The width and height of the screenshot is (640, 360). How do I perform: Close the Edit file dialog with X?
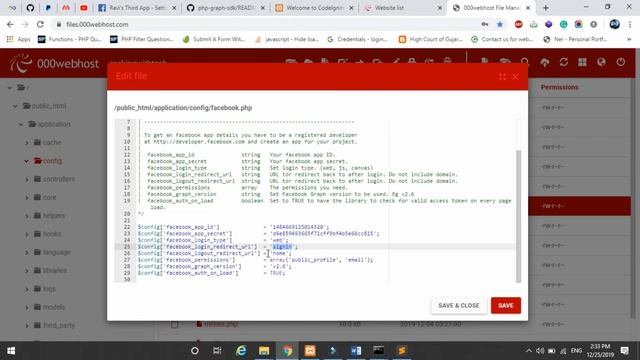515,77
